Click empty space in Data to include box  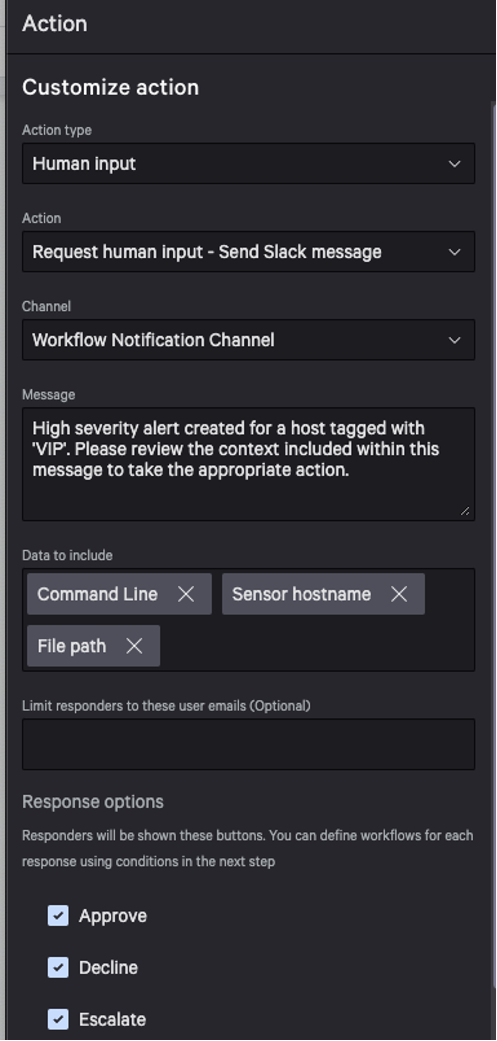pos(319,645)
